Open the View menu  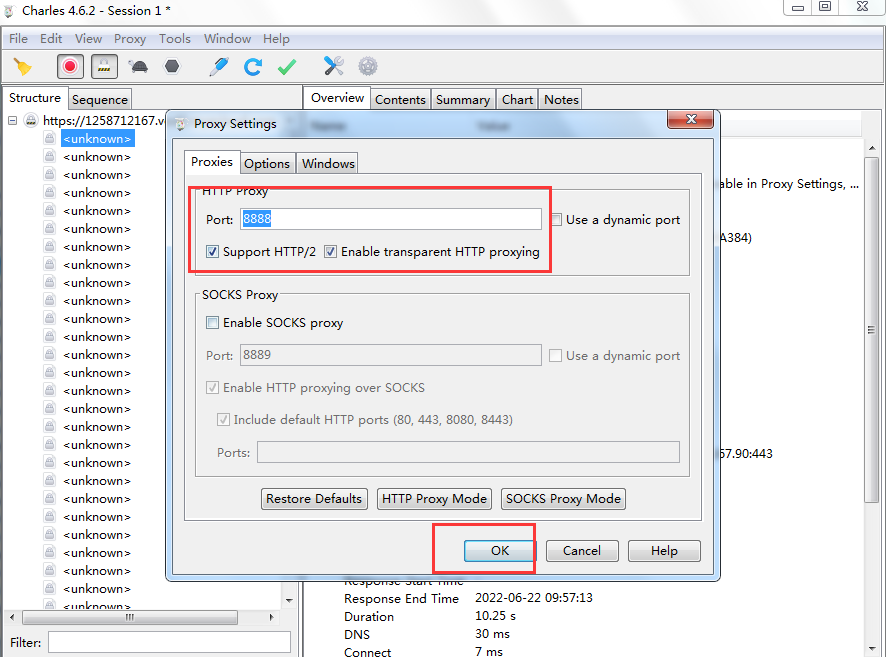88,39
